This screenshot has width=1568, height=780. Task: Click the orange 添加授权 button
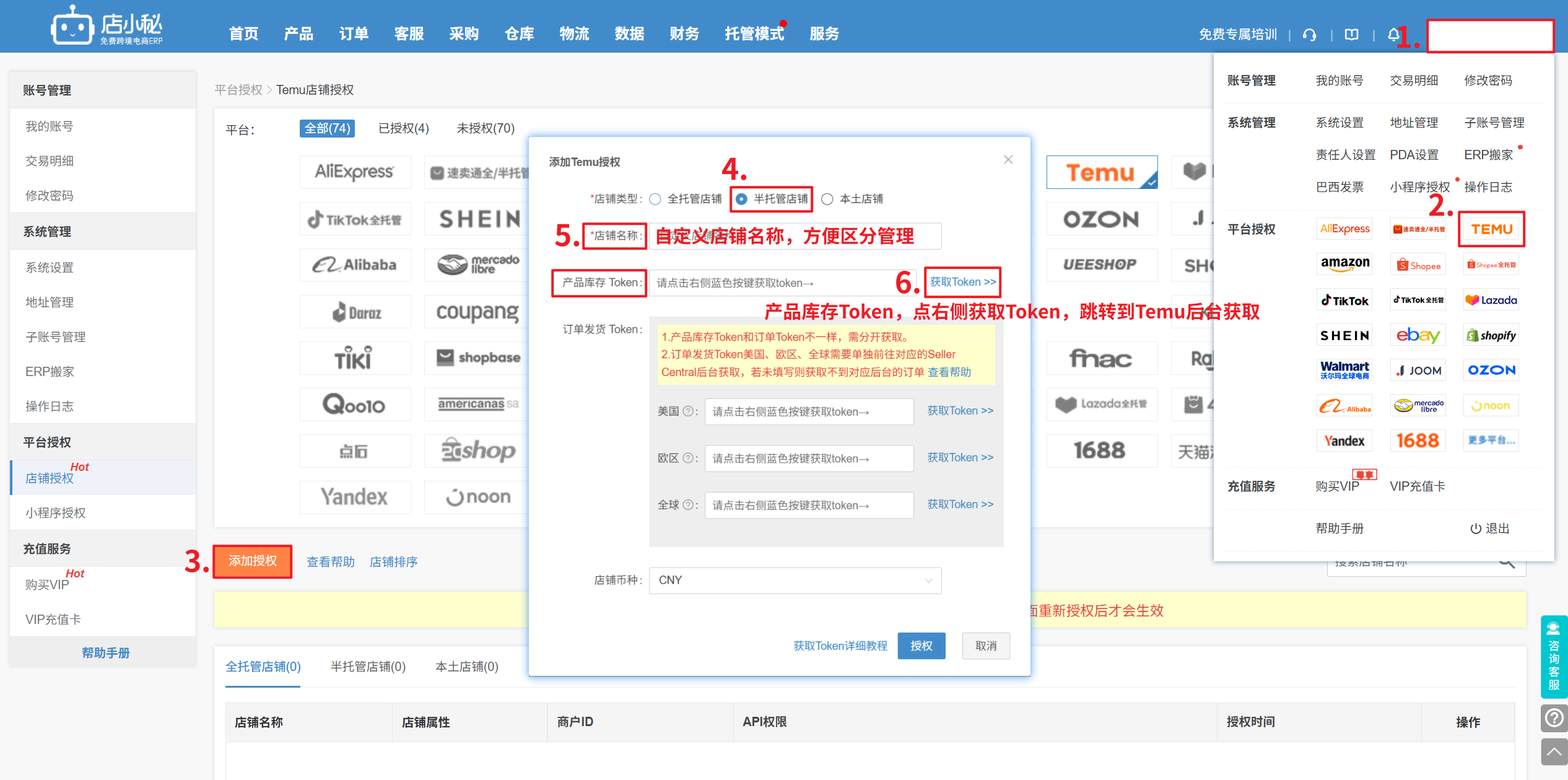(253, 561)
